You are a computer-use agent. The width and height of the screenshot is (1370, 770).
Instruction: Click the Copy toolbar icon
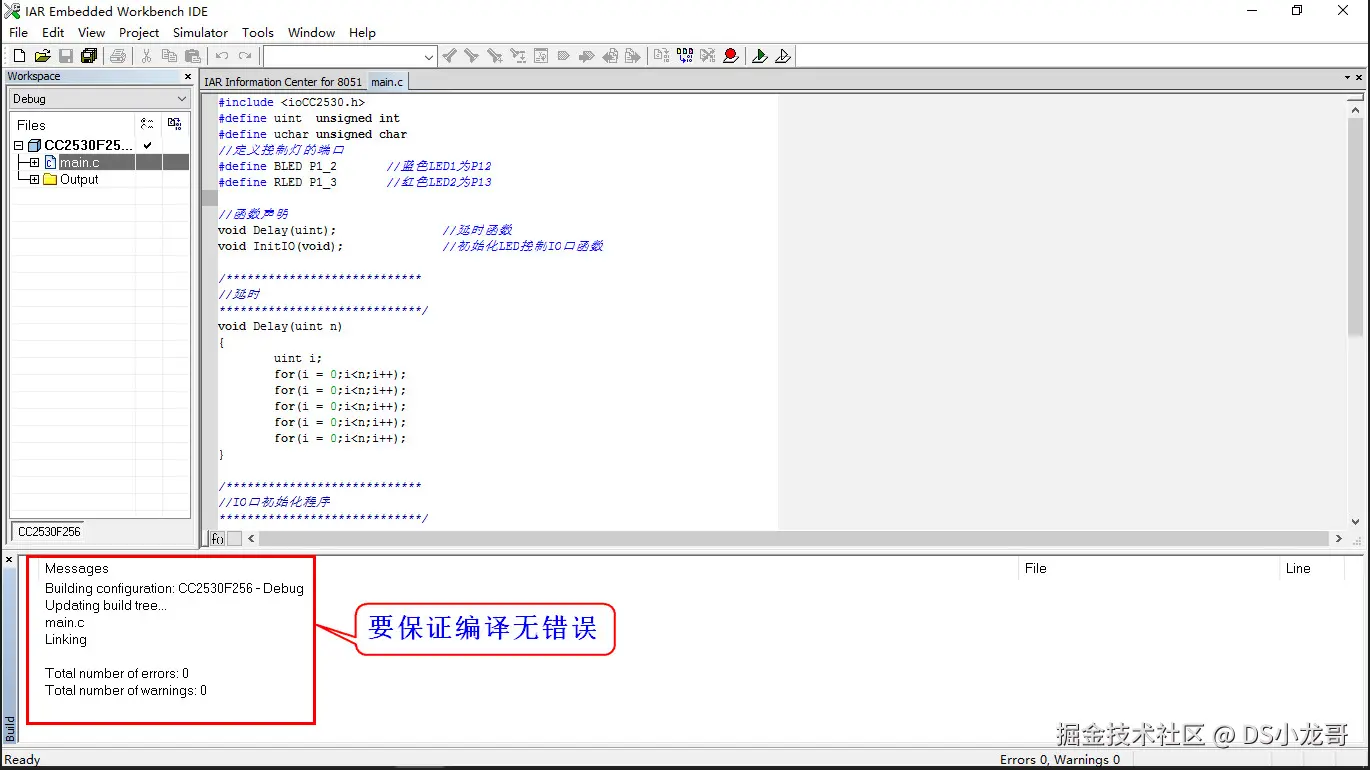[169, 56]
